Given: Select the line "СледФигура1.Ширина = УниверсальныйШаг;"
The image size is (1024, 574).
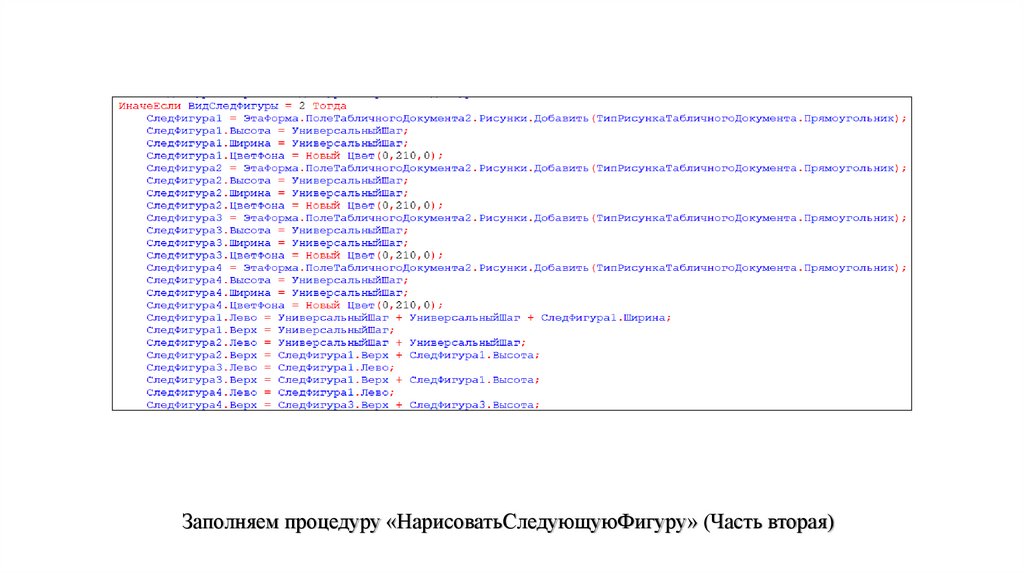Looking at the screenshot, I should [277, 143].
